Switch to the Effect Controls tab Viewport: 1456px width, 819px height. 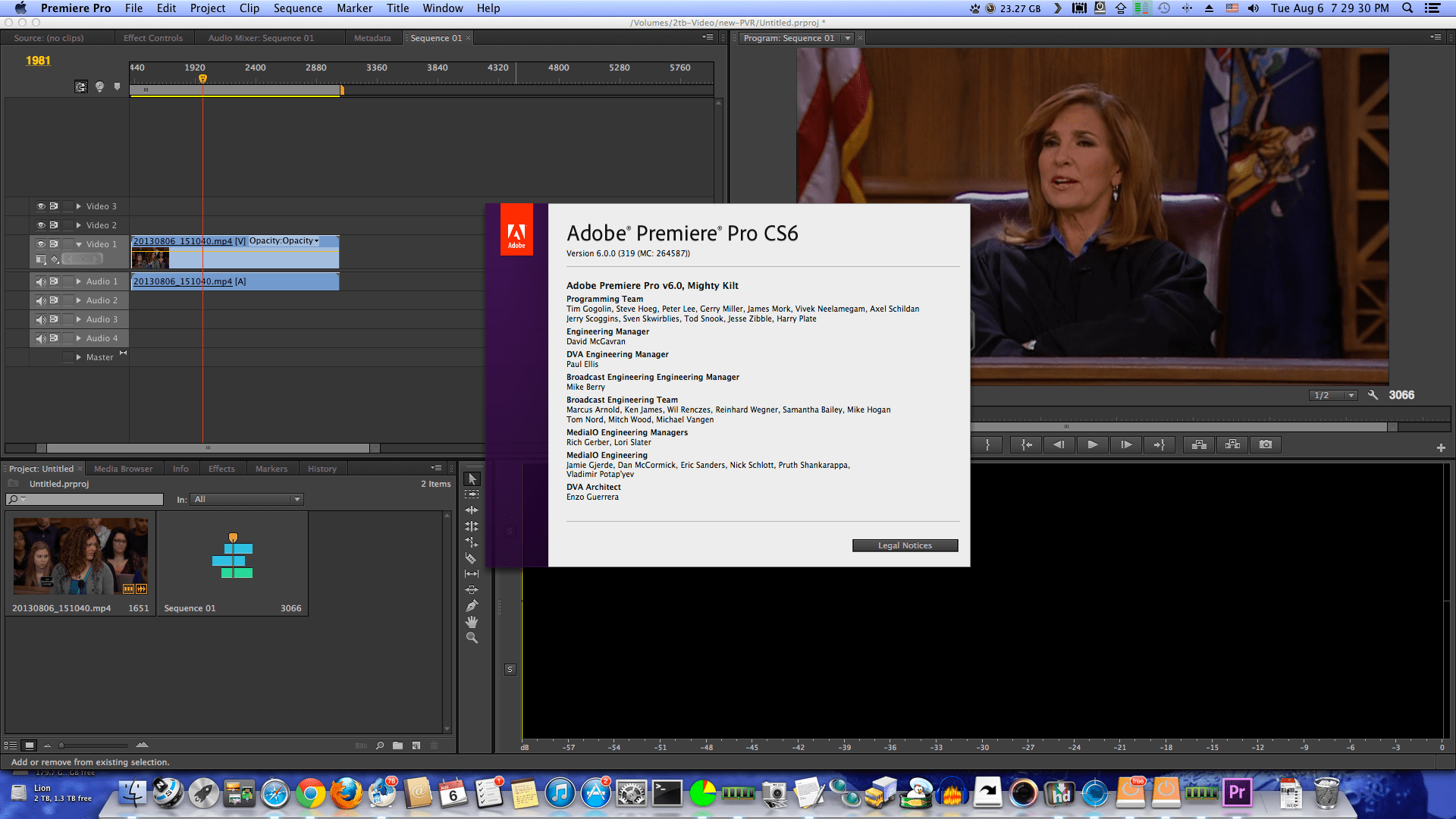point(153,38)
